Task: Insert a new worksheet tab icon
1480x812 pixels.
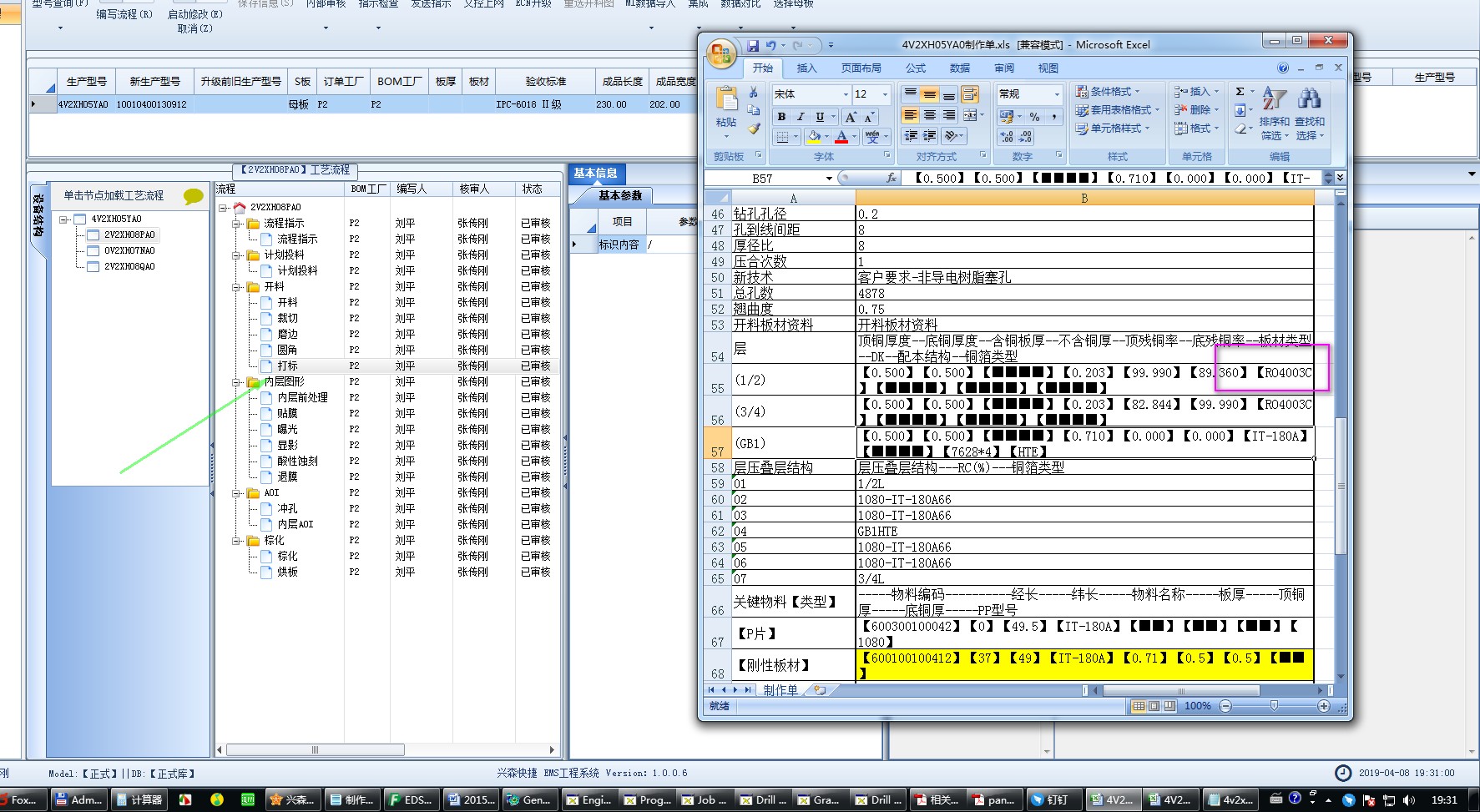Action: click(x=819, y=690)
